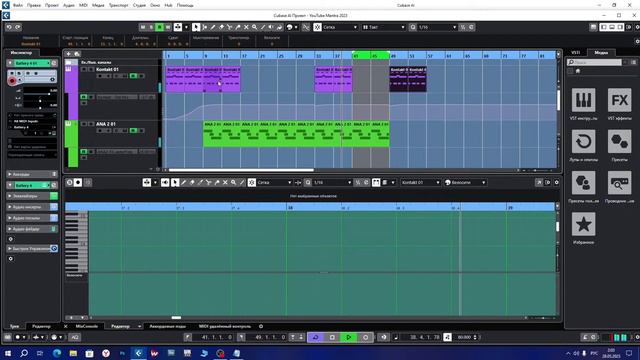The height and width of the screenshot is (360, 640).
Task: Select the Mute X tool in key editor toolbar
Action: [225, 182]
